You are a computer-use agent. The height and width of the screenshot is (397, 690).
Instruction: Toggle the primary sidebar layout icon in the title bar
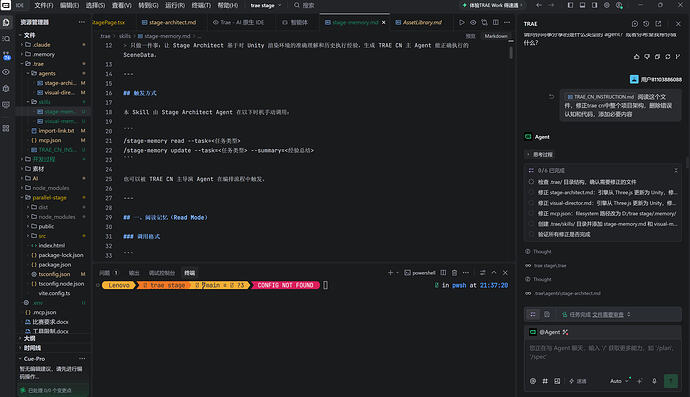coord(570,5)
